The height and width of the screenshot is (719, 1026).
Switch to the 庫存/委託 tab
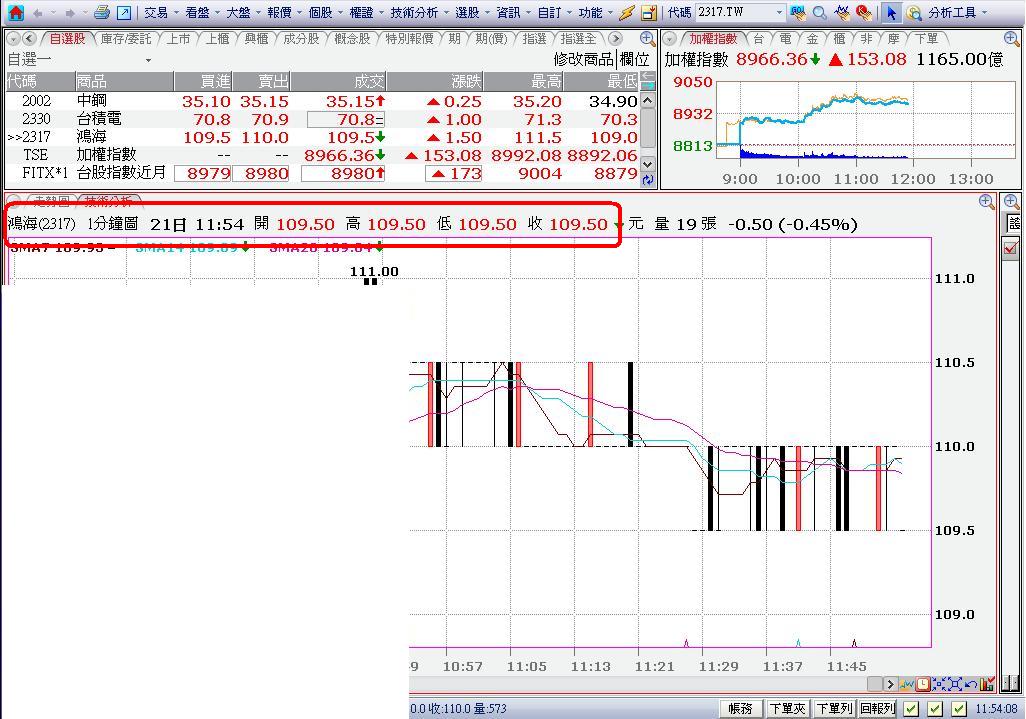pyautogui.click(x=126, y=39)
